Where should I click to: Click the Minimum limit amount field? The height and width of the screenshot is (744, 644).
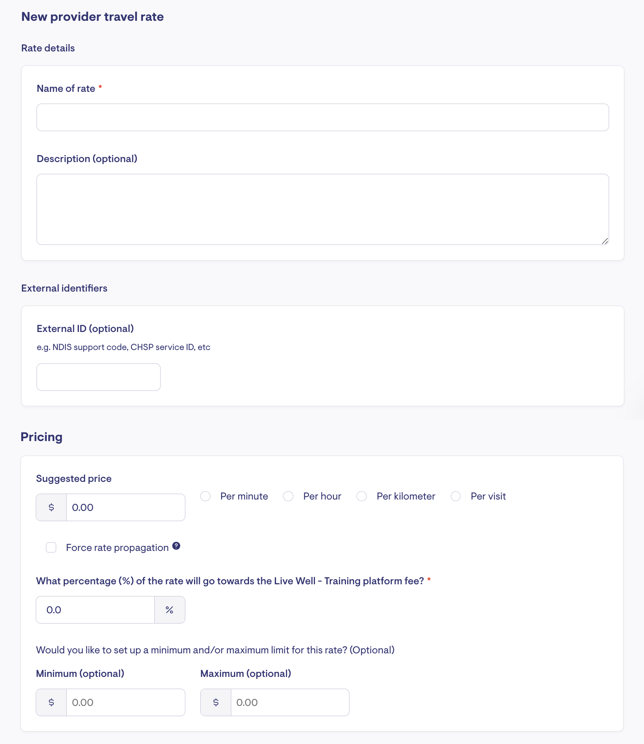click(x=126, y=702)
